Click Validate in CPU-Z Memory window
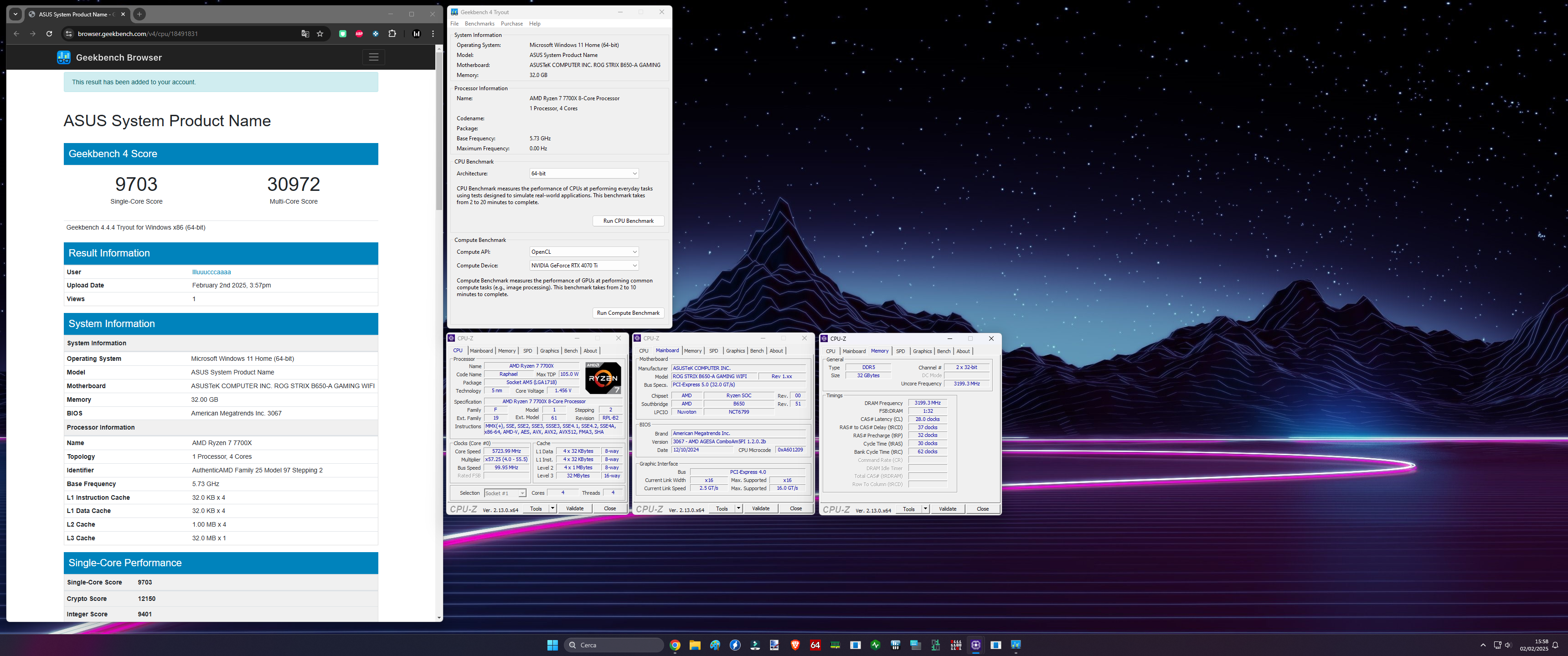 click(948, 509)
